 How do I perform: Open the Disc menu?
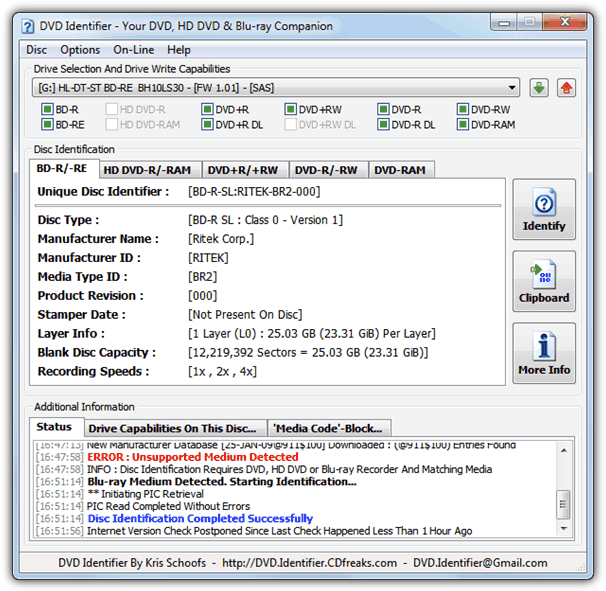coord(36,50)
